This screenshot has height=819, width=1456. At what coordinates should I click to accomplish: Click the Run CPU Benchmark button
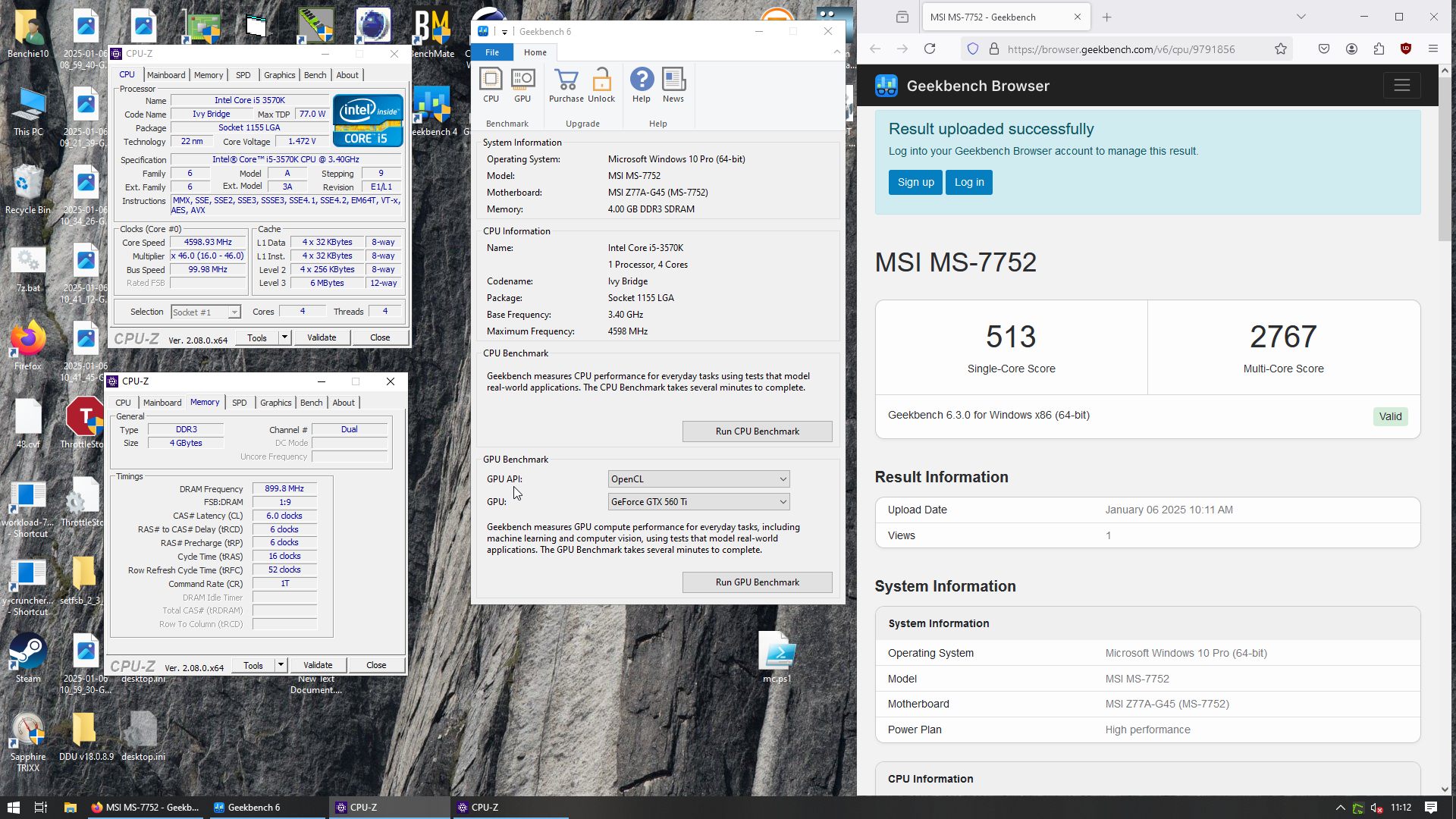coord(757,431)
